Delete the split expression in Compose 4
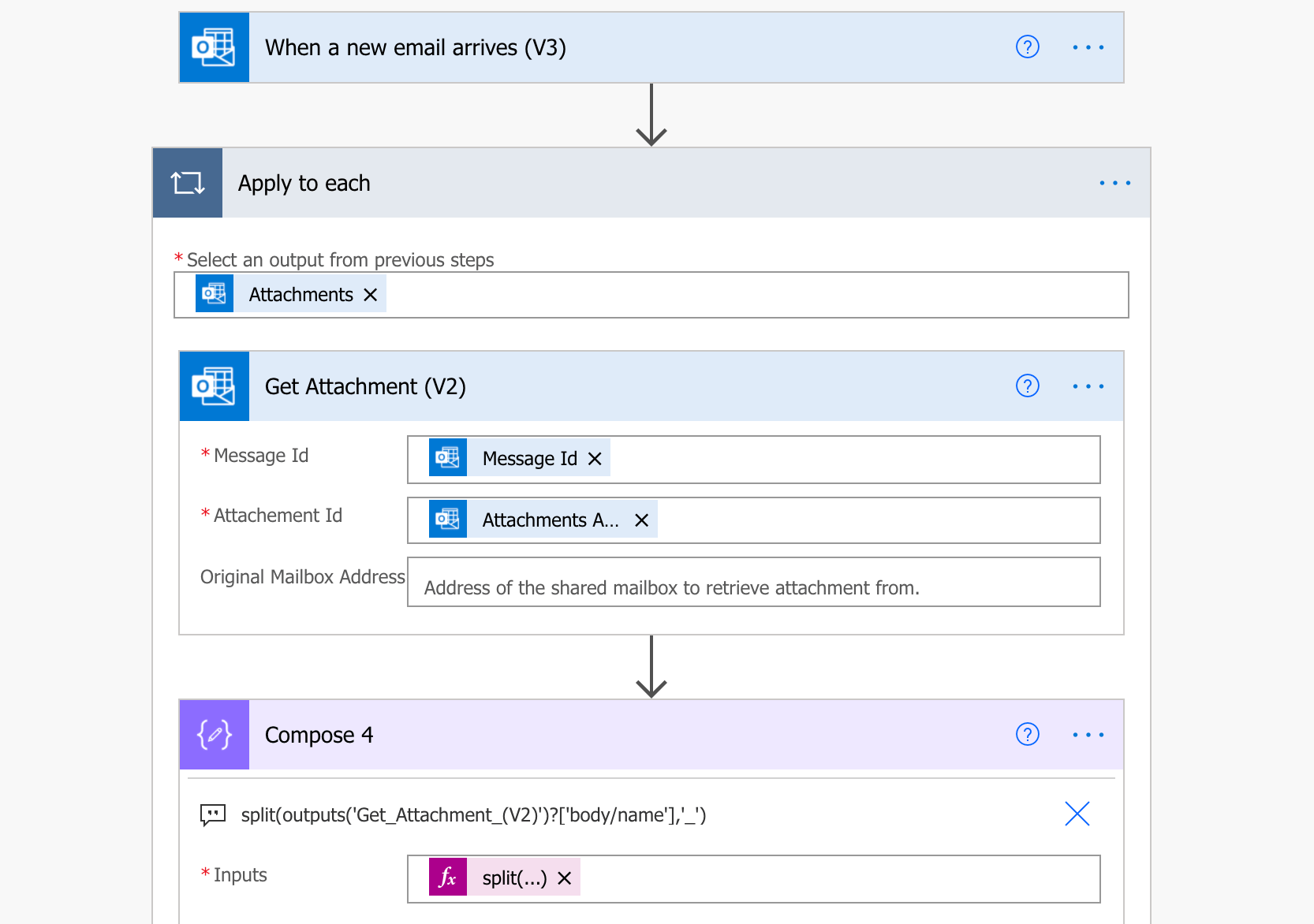 1077,814
